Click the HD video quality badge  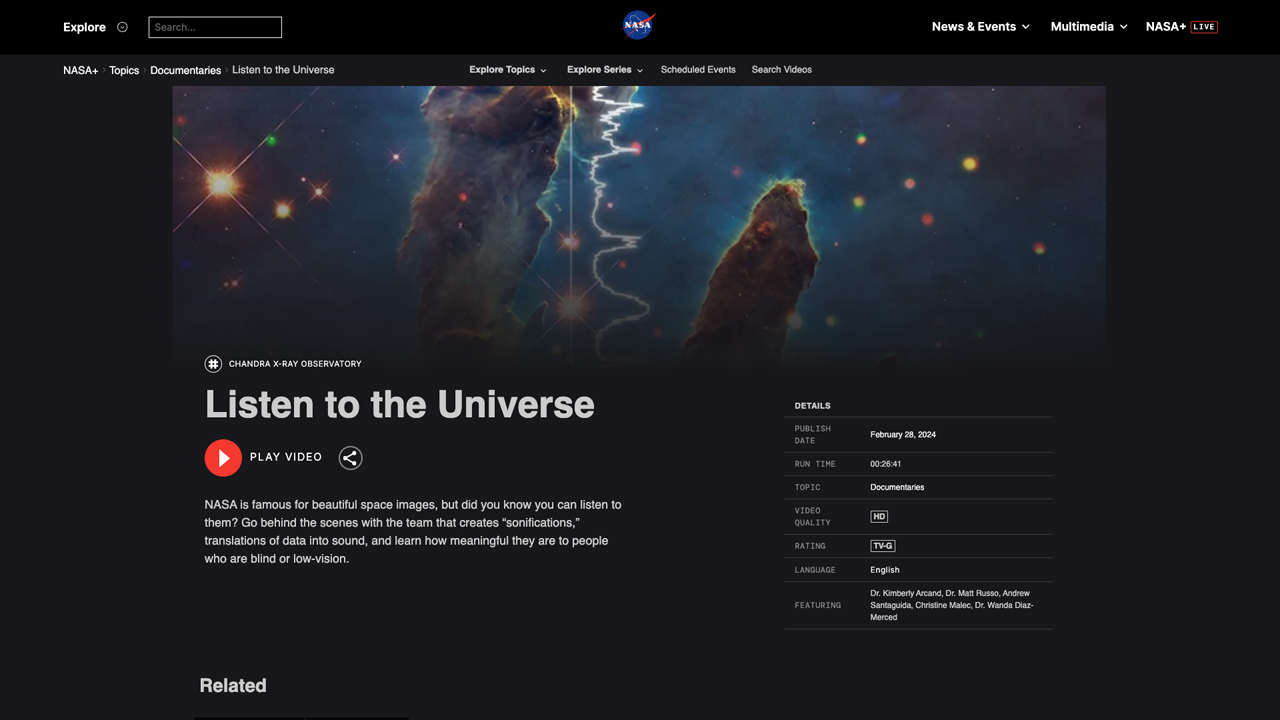click(x=879, y=517)
